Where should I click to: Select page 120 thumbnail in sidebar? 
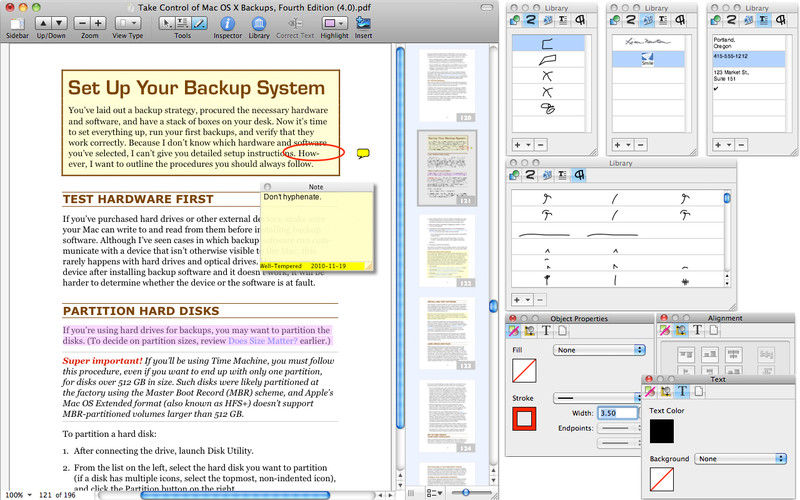(447, 85)
